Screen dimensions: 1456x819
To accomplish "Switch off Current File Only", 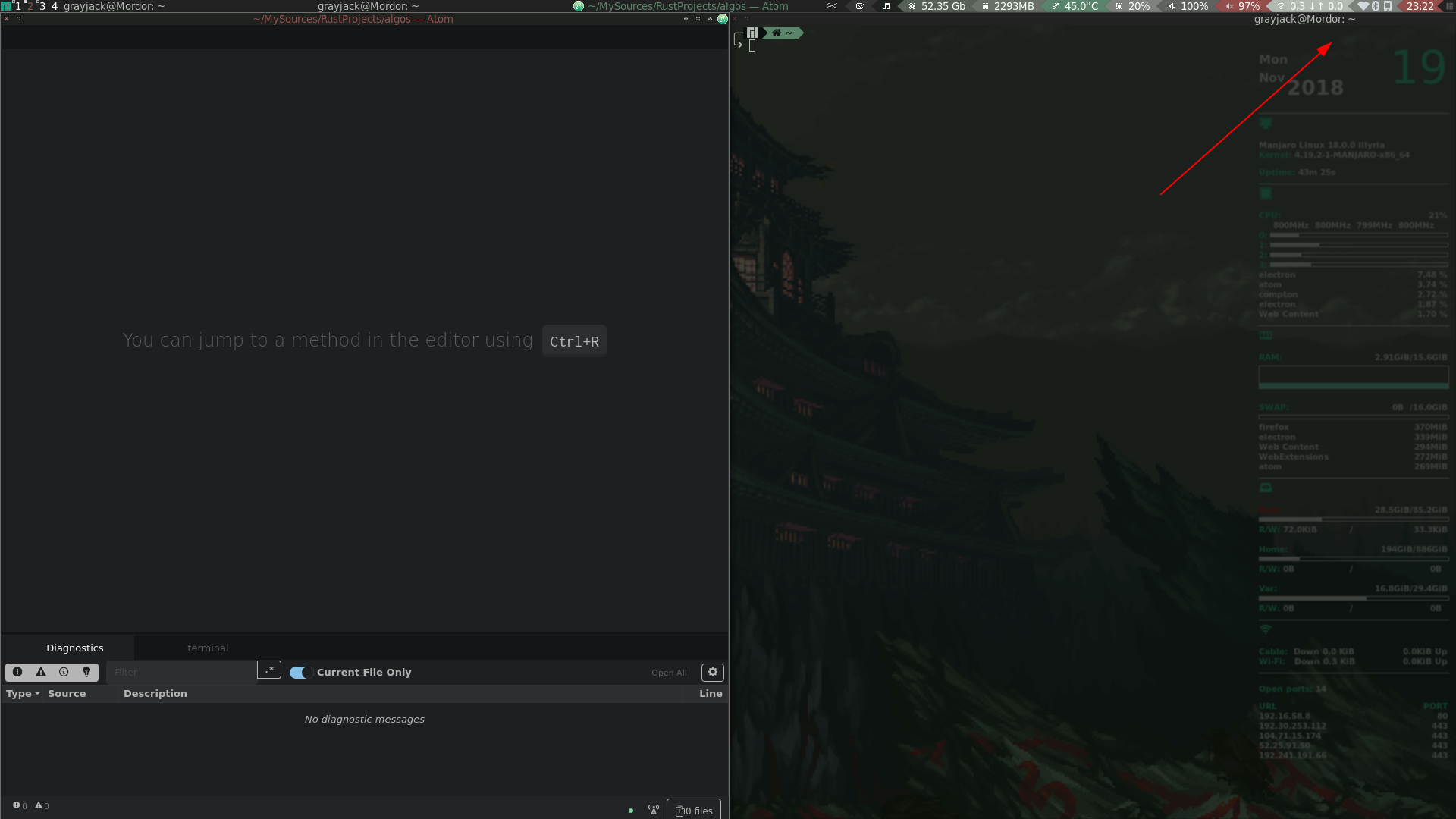I will click(x=300, y=673).
